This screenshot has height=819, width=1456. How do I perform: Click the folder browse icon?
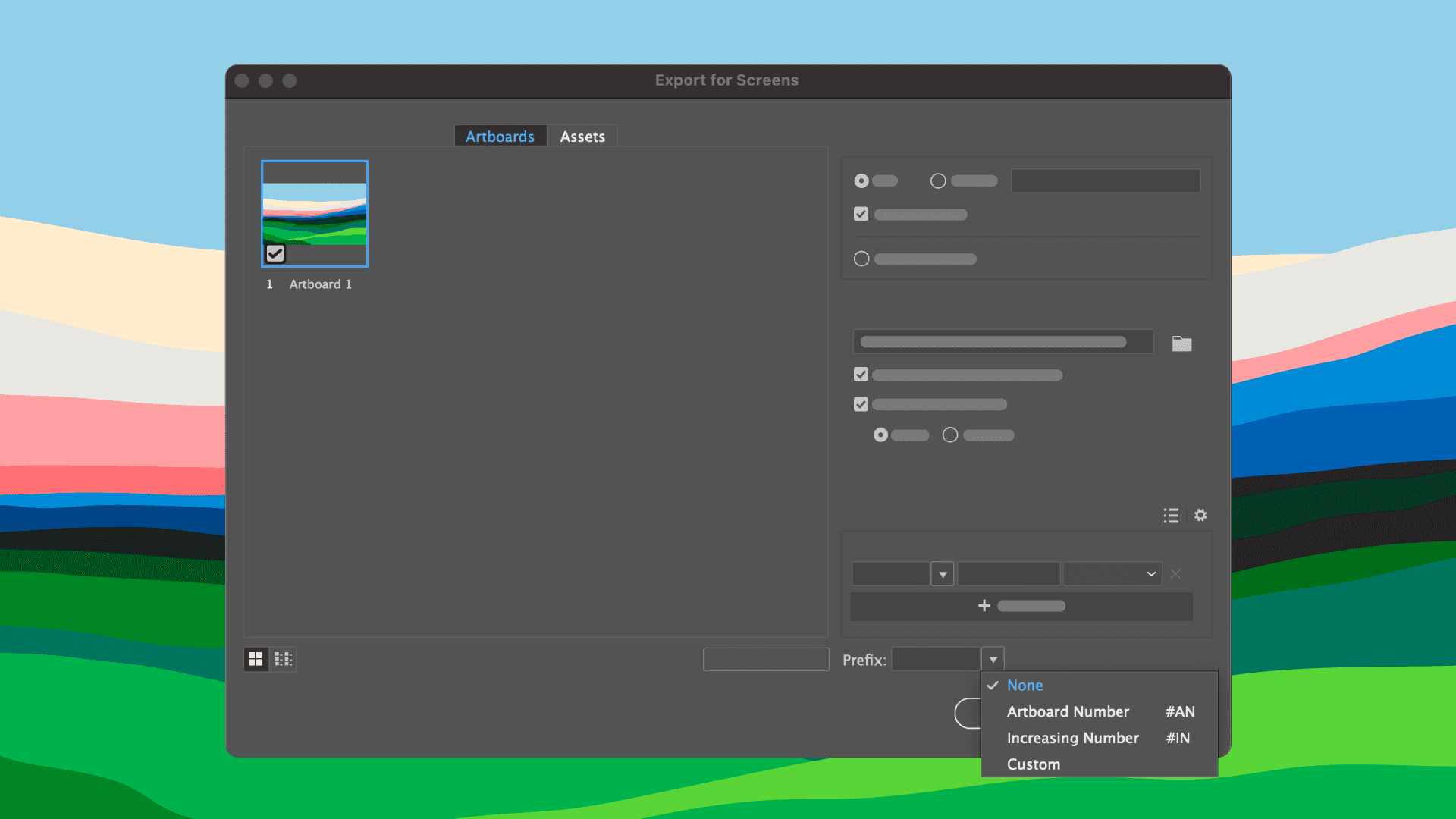coord(1181,344)
